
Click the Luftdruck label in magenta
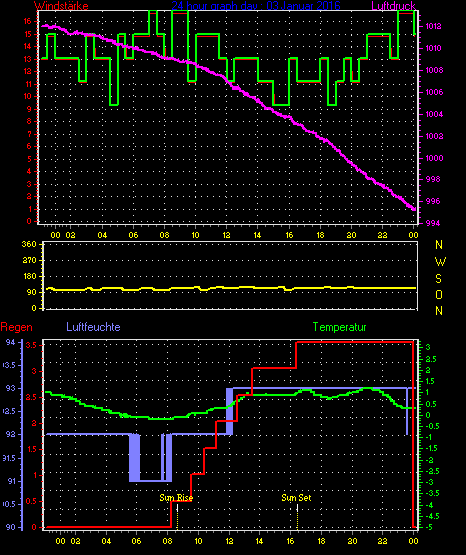point(393,6)
